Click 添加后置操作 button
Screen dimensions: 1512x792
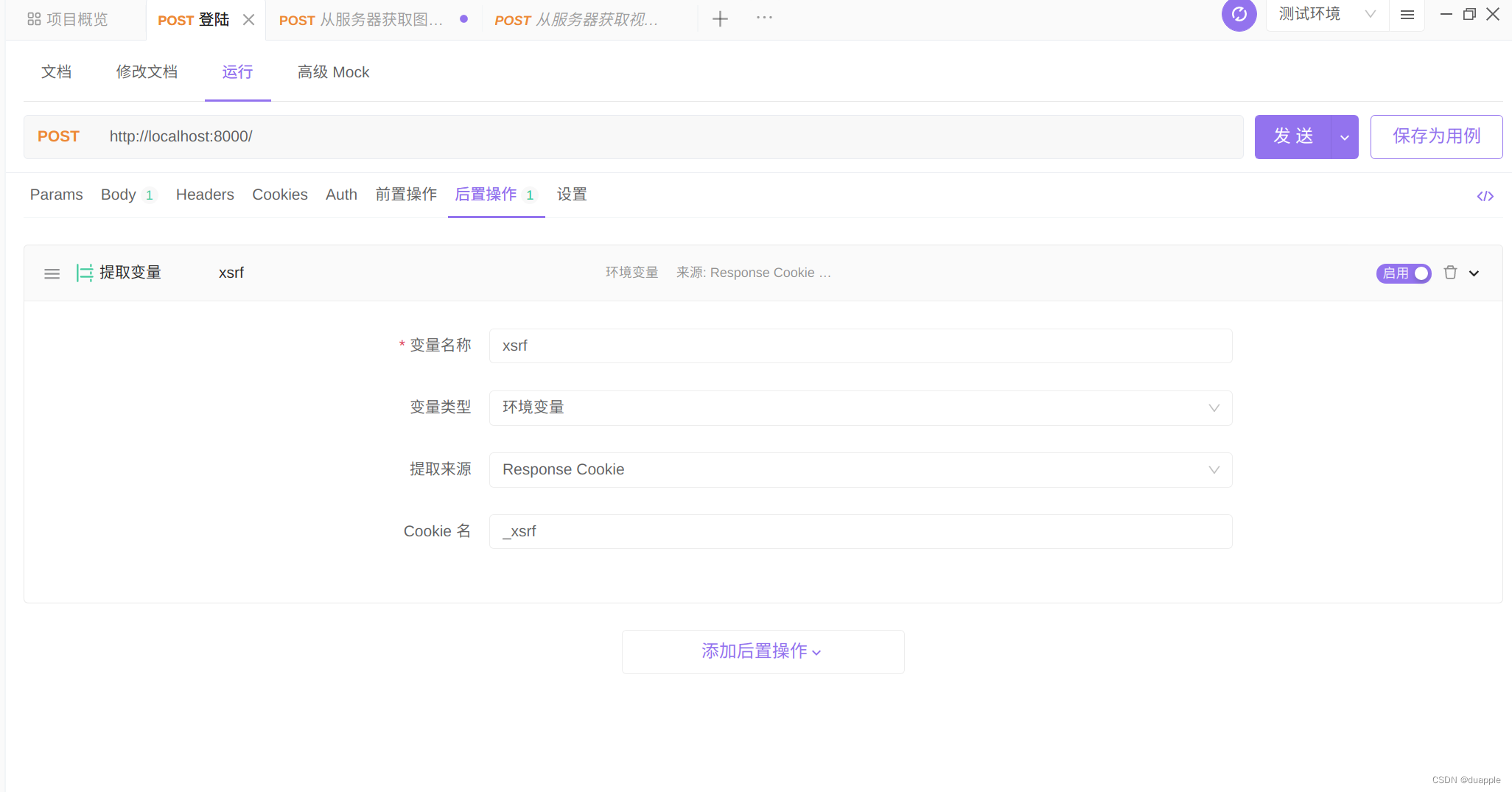pos(763,651)
